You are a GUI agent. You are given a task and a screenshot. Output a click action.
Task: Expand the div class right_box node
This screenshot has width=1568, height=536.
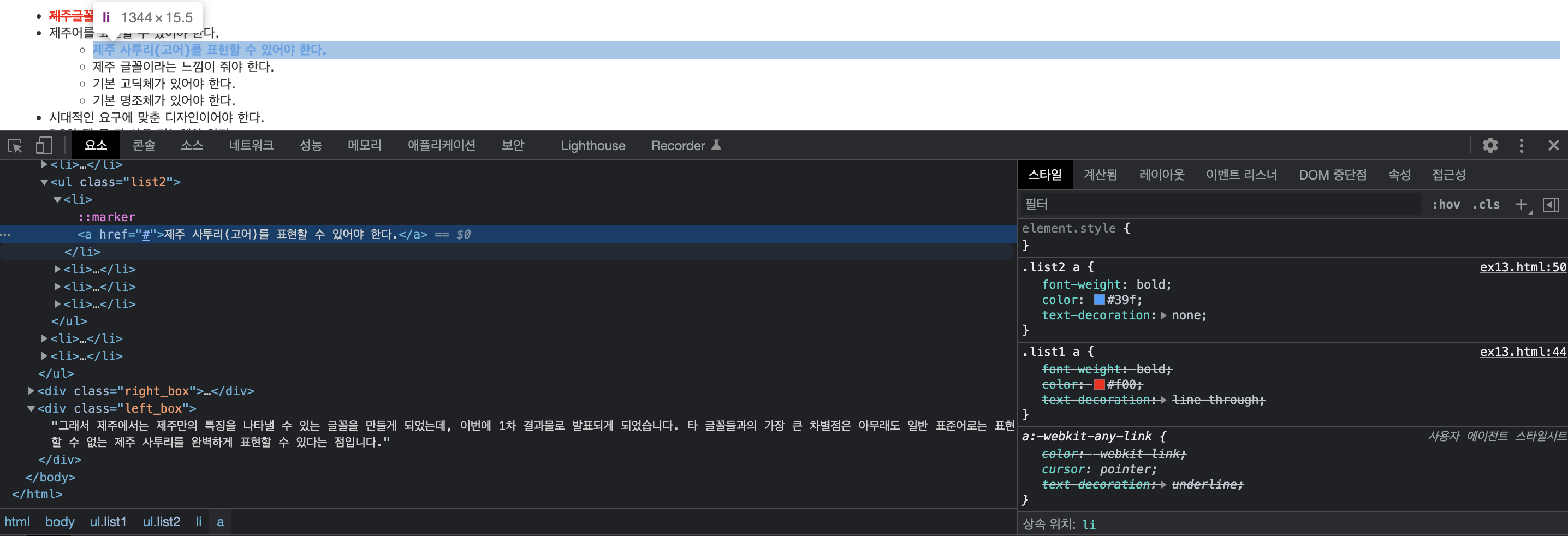(x=31, y=391)
